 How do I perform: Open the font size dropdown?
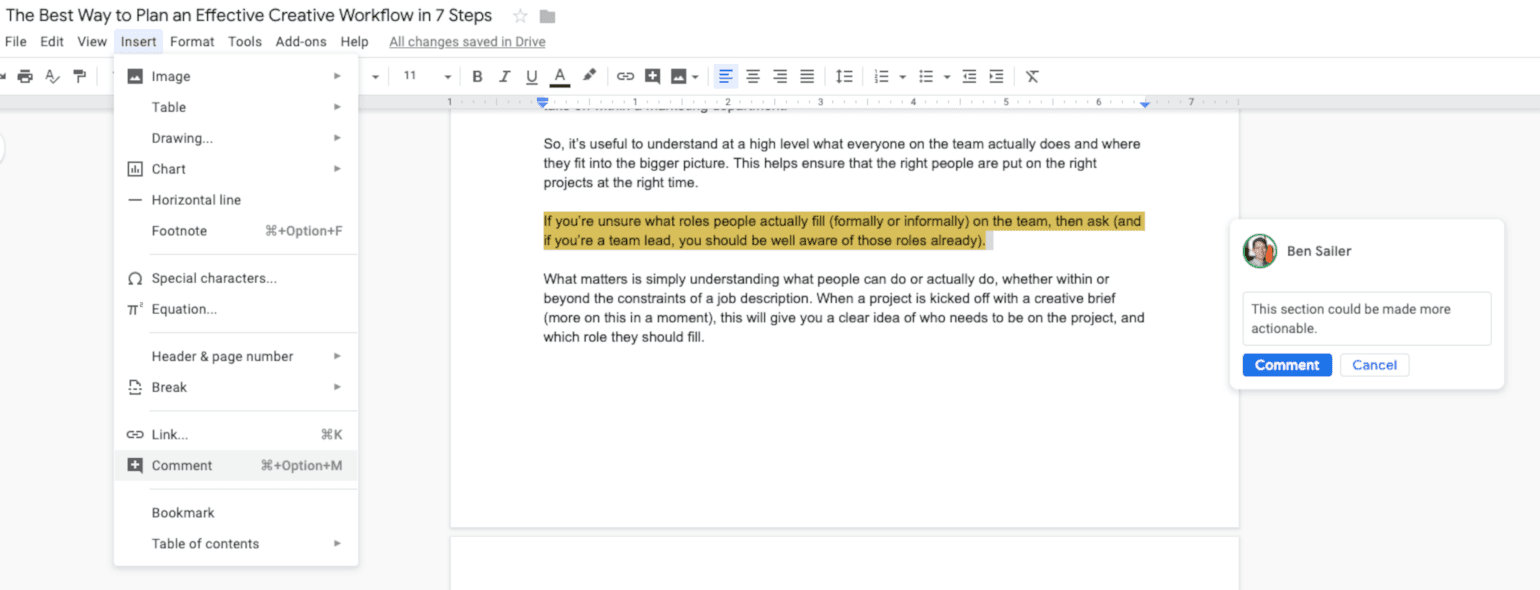447,77
